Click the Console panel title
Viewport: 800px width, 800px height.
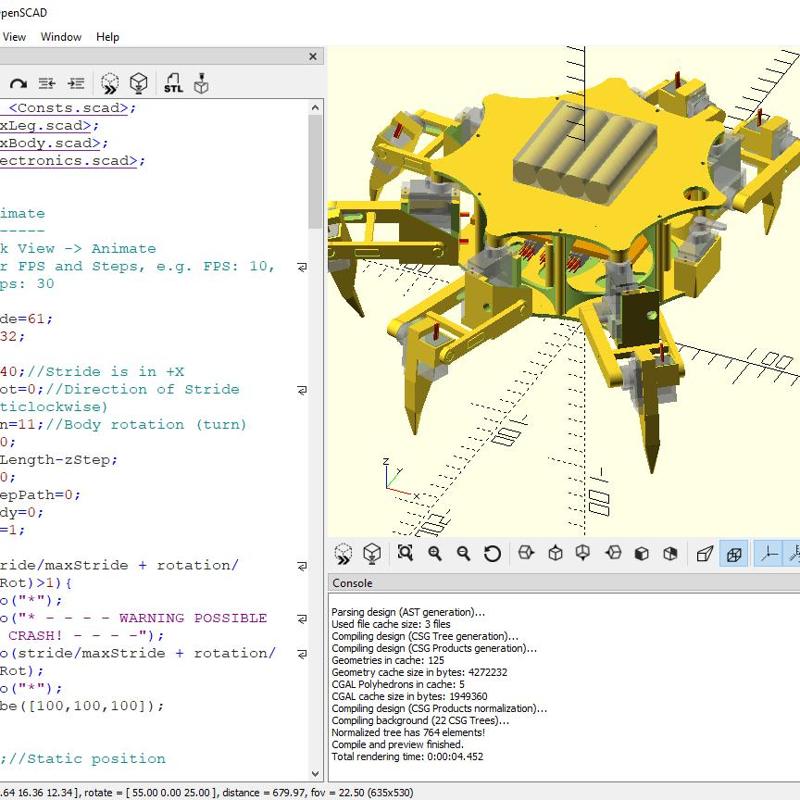tap(352, 583)
